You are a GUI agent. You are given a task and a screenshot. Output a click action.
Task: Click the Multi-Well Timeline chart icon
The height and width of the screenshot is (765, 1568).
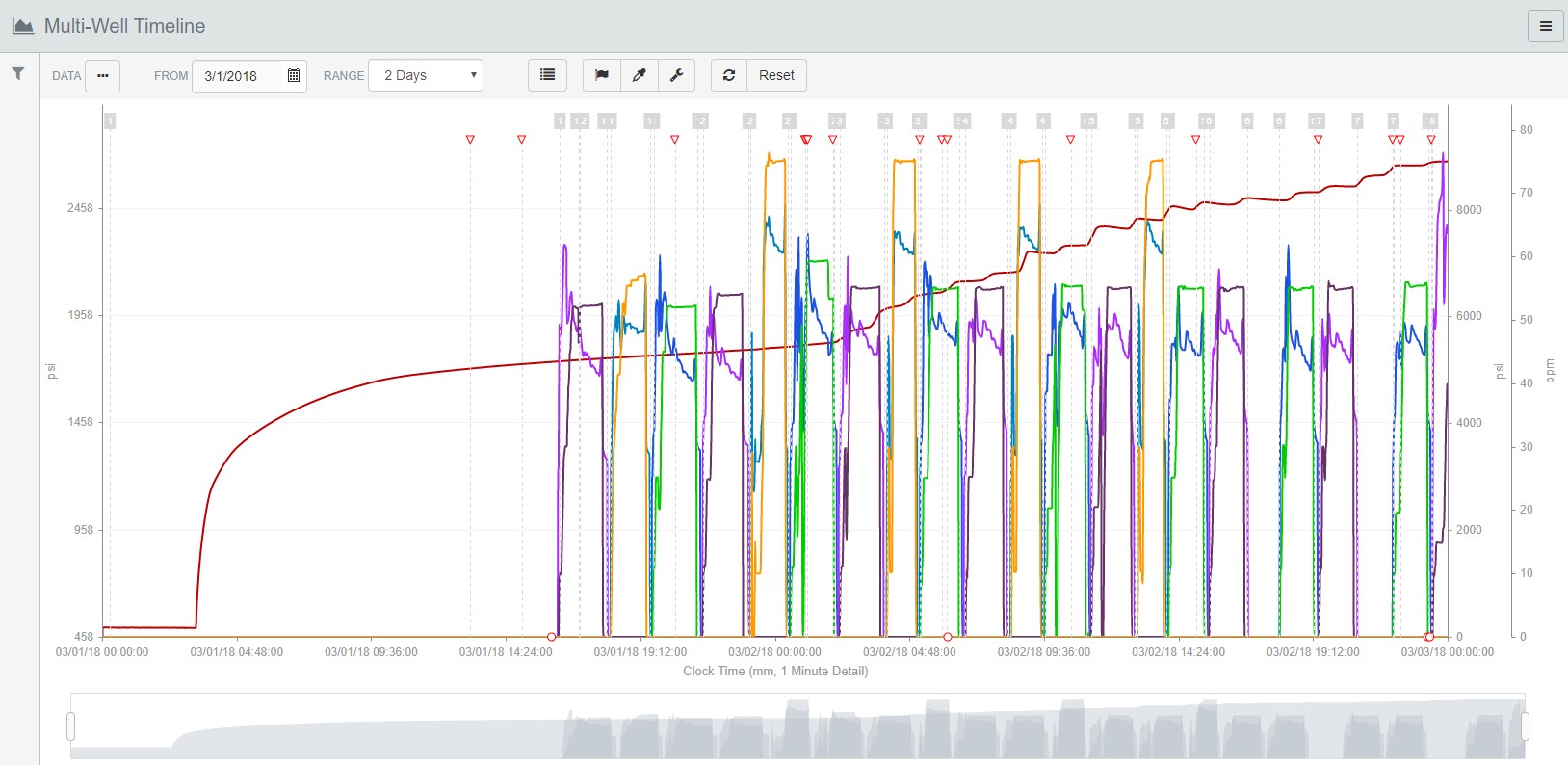point(23,26)
